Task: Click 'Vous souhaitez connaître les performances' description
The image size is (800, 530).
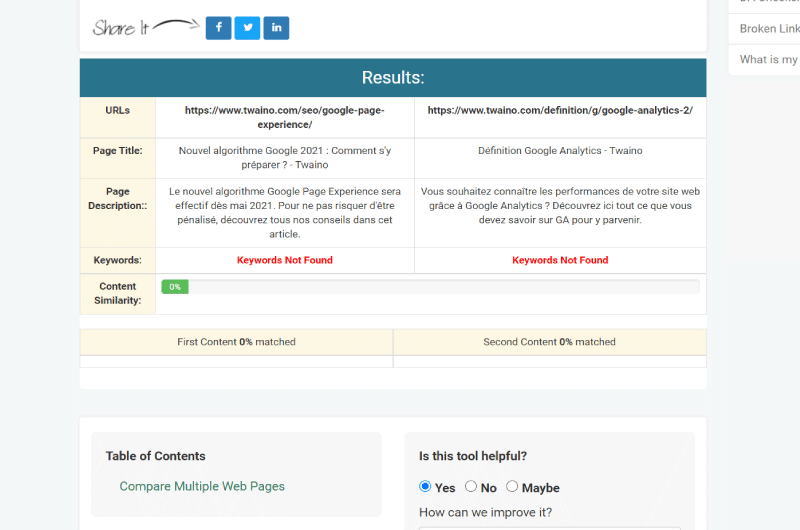Action: (560, 206)
